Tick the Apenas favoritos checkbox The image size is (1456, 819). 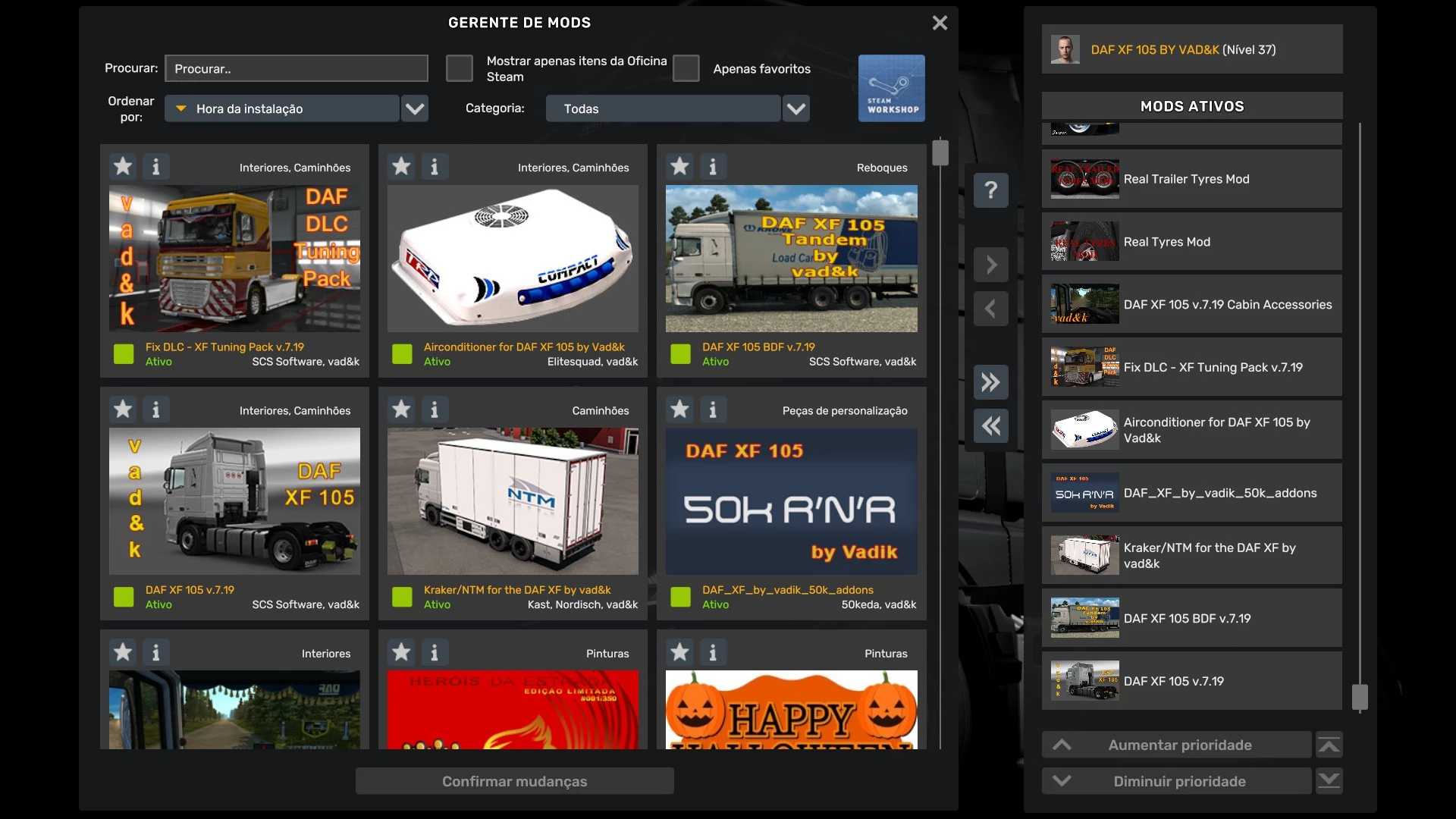[686, 68]
